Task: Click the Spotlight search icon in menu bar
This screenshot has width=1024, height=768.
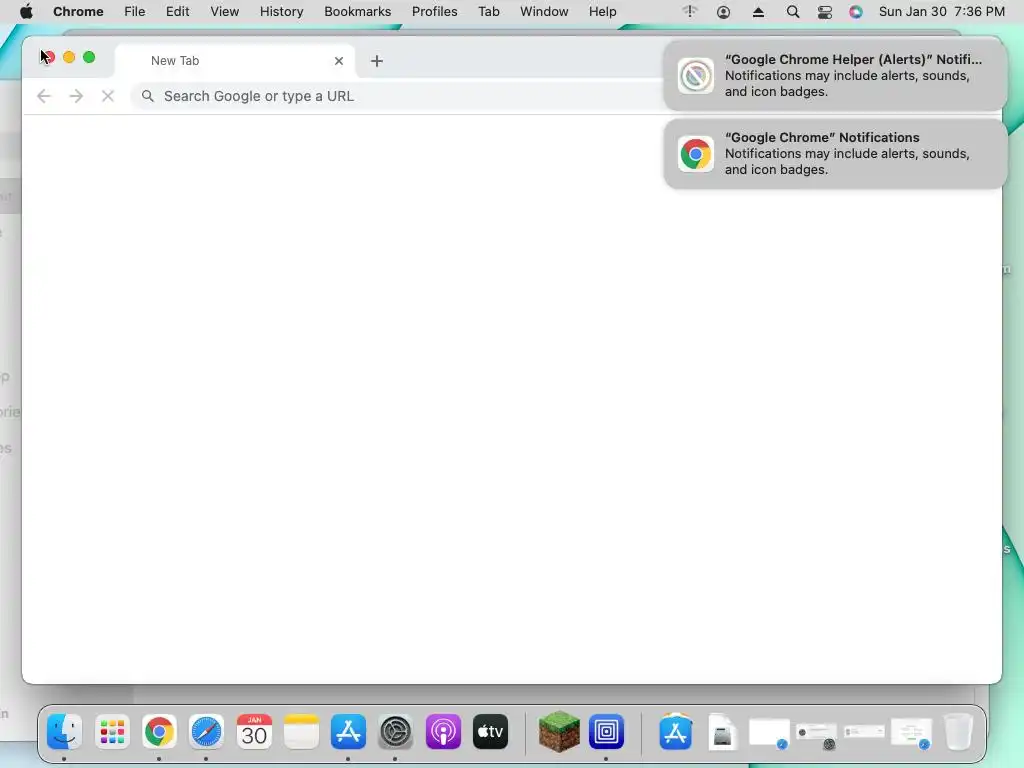Action: (793, 12)
